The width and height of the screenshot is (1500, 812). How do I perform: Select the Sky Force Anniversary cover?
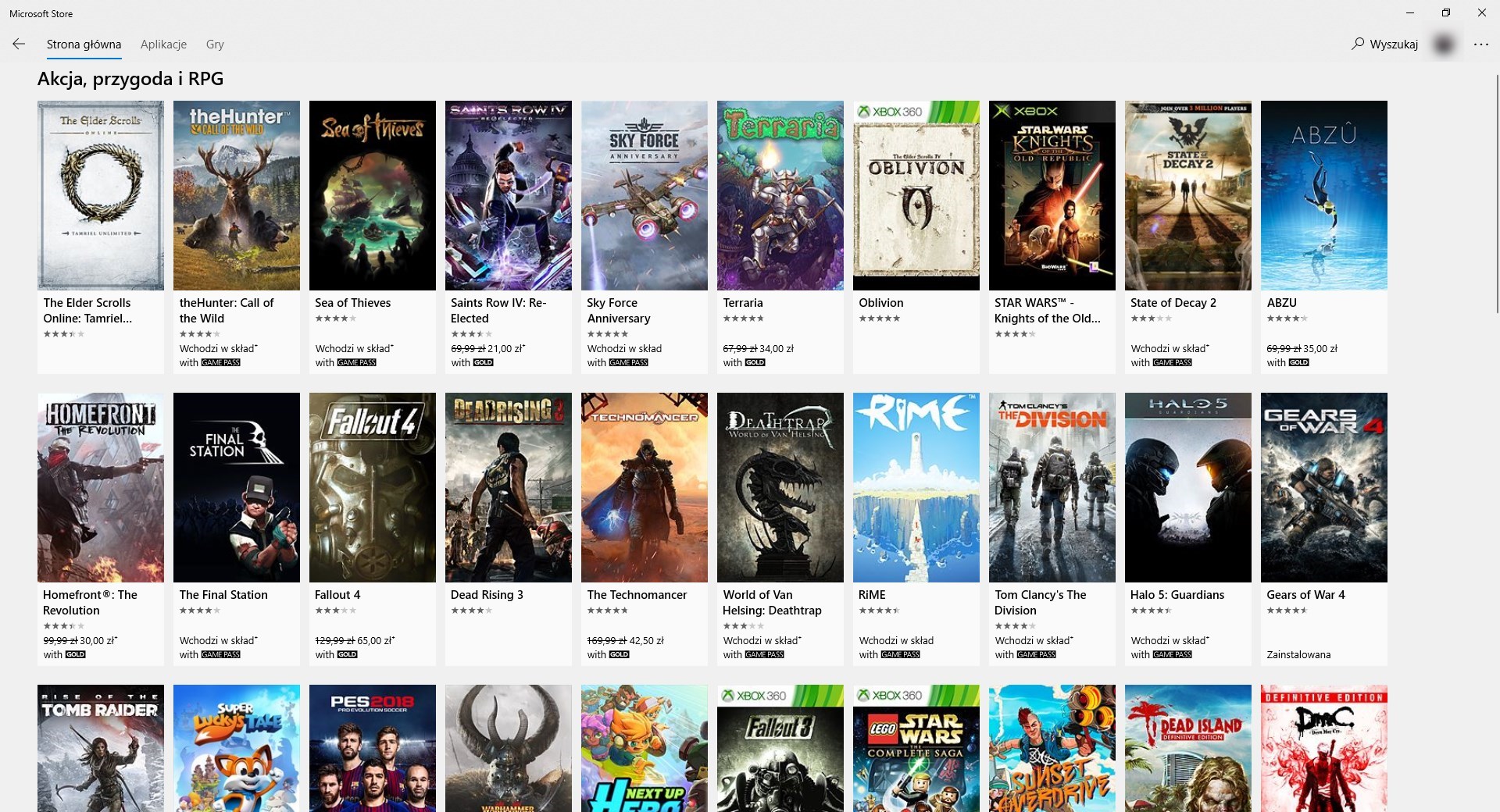[645, 195]
